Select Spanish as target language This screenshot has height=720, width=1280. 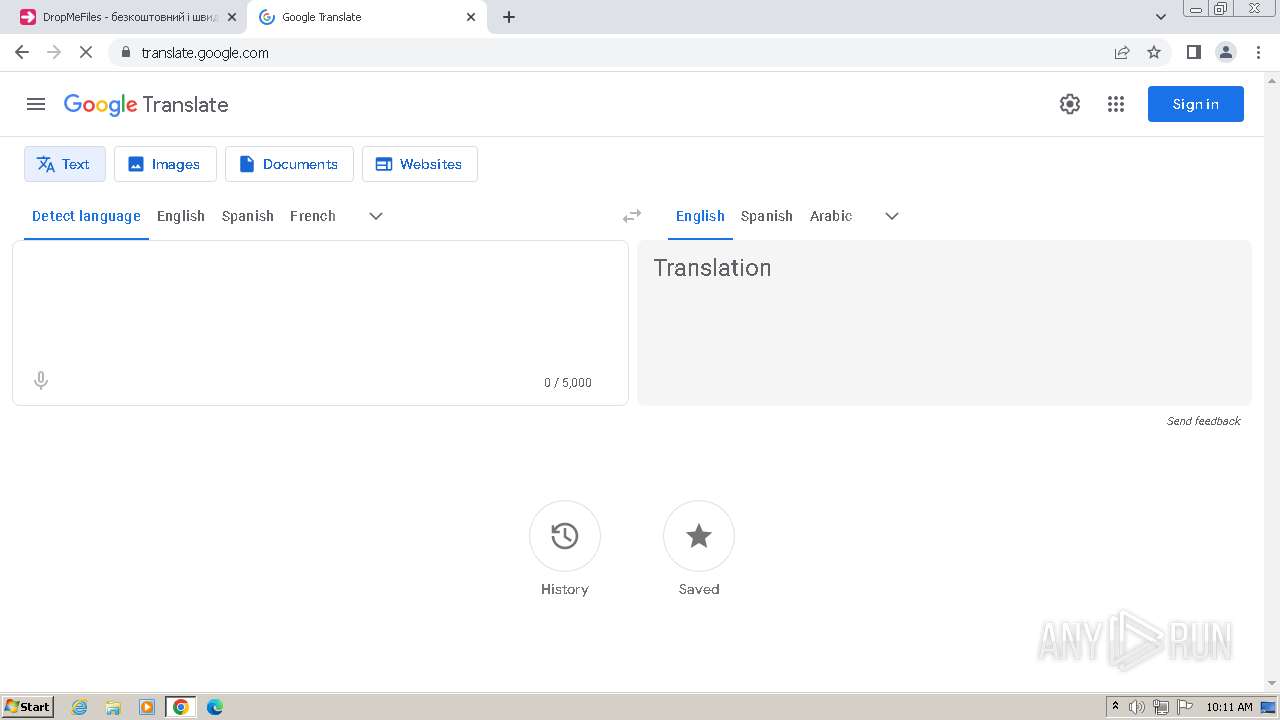(x=767, y=216)
